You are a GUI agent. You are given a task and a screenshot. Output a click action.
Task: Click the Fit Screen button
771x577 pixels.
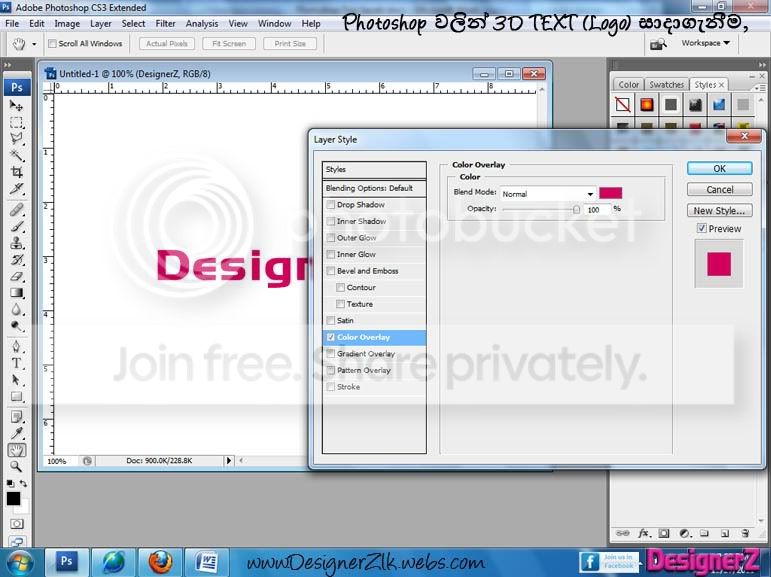tap(229, 44)
